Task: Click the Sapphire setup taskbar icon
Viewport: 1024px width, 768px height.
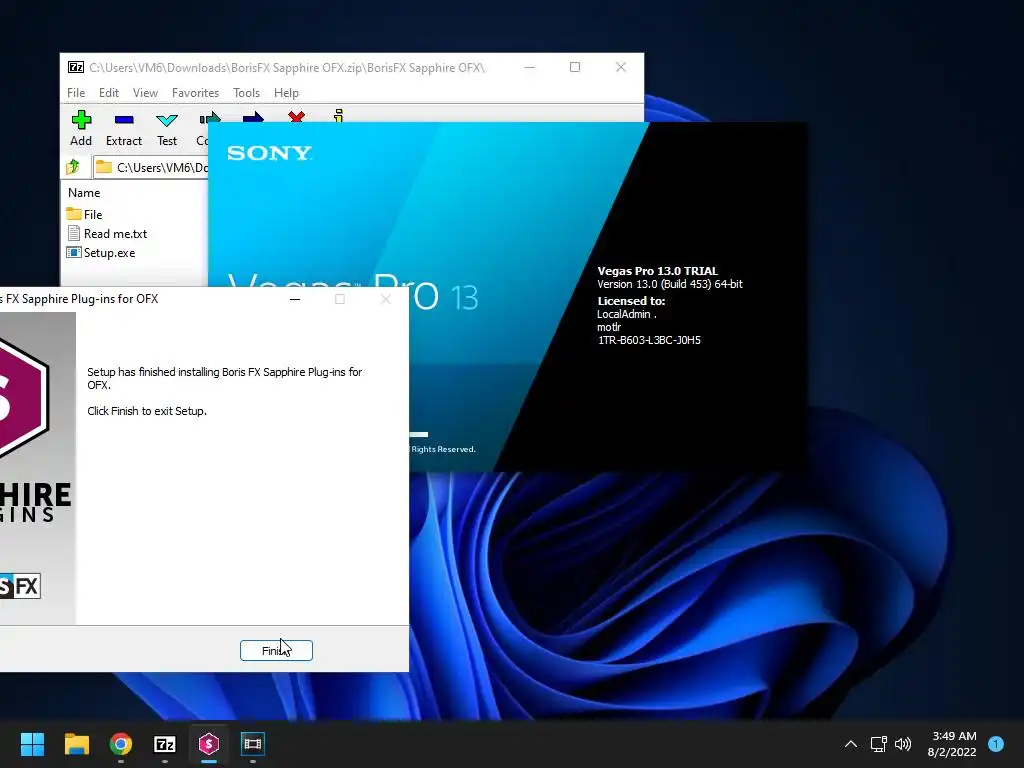Action: [209, 744]
